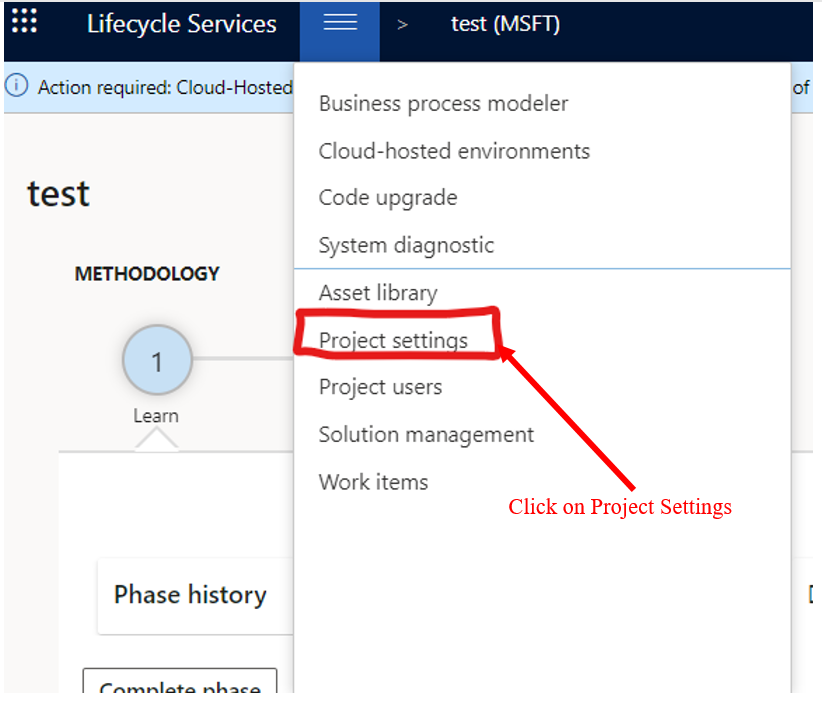
Task: Select Solution management
Action: click(426, 435)
